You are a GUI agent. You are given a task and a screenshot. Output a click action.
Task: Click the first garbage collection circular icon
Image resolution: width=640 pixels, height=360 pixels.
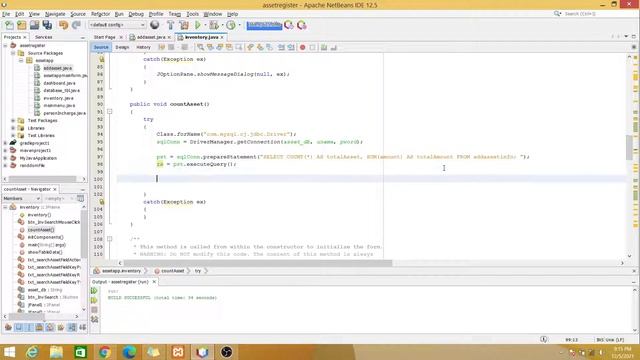pyautogui.click(x=289, y=25)
